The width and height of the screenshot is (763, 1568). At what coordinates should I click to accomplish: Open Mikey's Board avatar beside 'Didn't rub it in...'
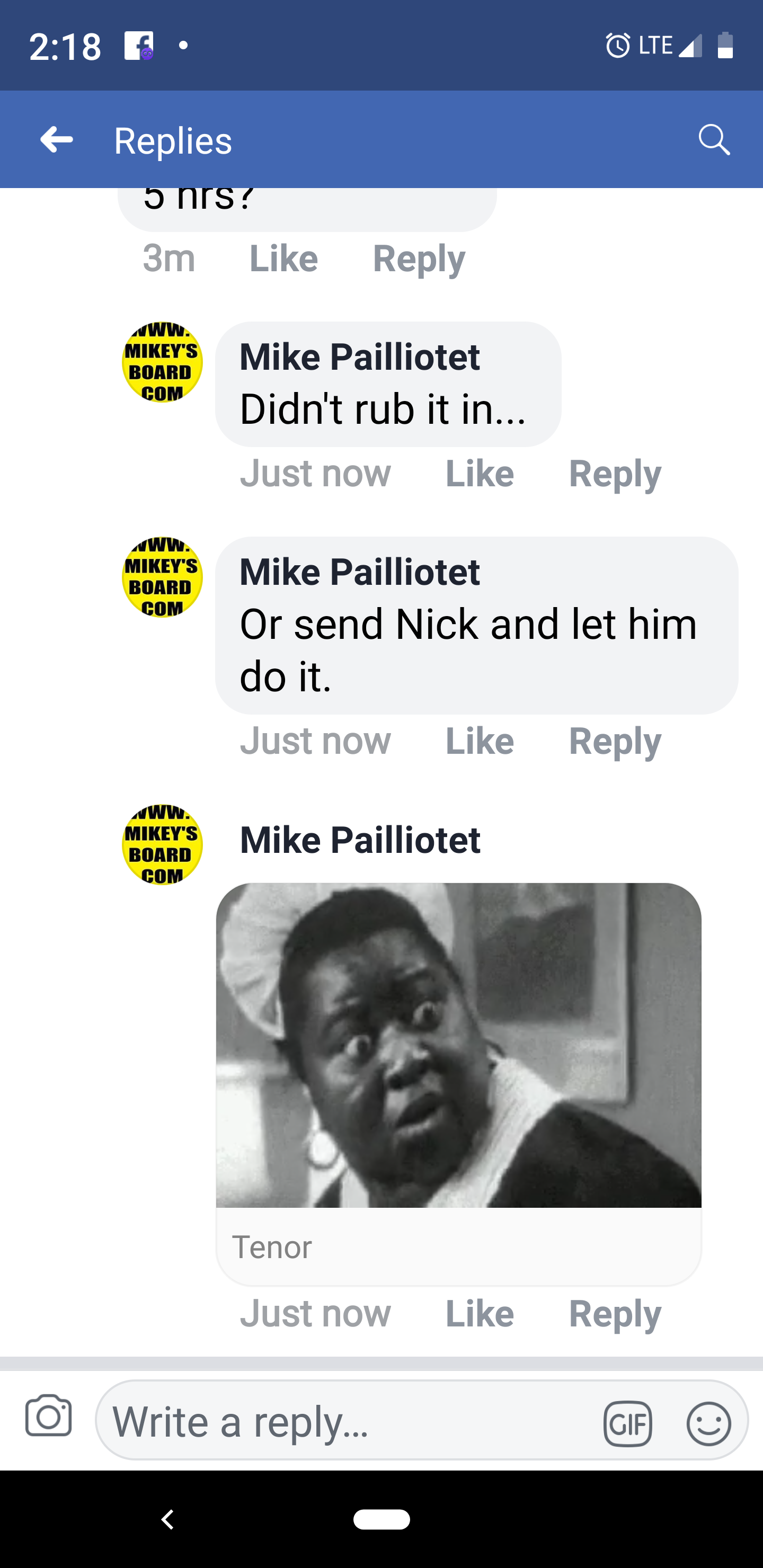tap(163, 362)
